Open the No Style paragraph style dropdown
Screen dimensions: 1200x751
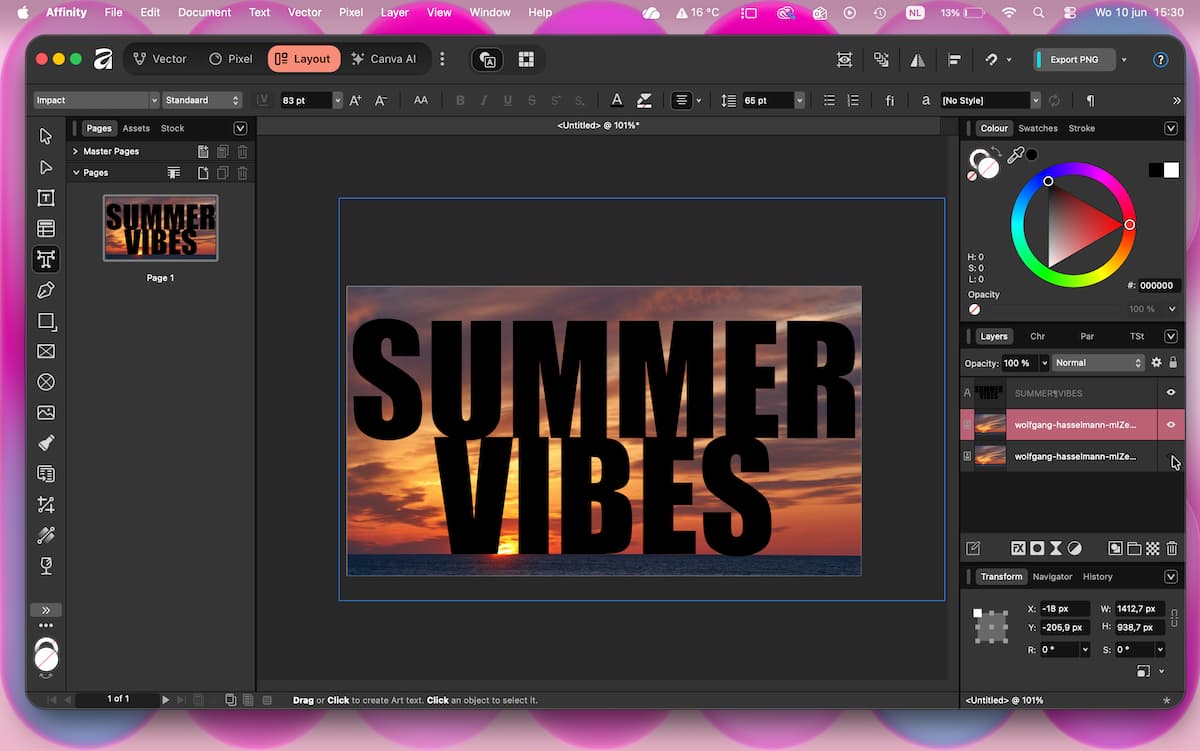pos(1035,100)
